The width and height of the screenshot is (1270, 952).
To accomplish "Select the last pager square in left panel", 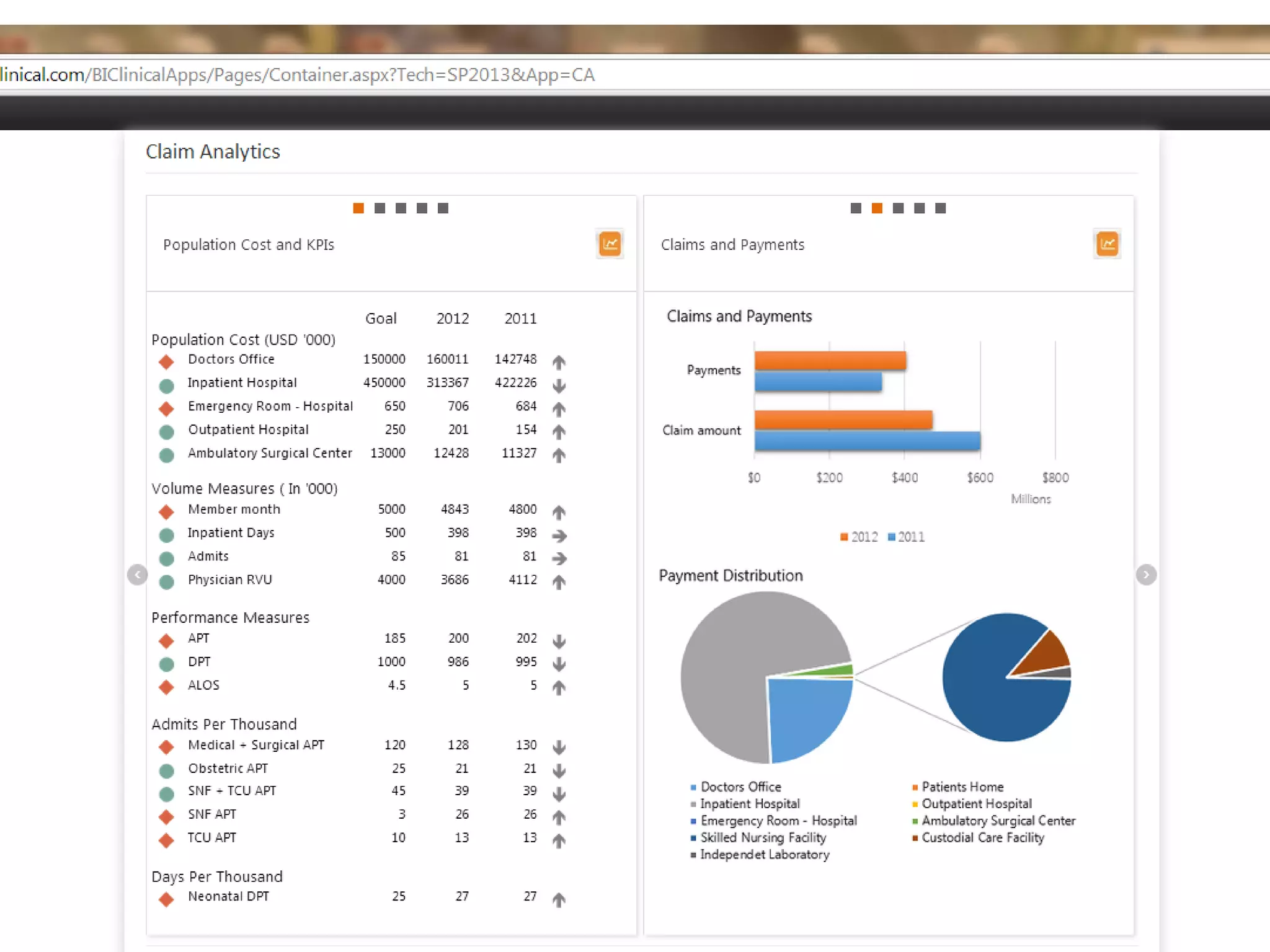I will click(x=443, y=208).
